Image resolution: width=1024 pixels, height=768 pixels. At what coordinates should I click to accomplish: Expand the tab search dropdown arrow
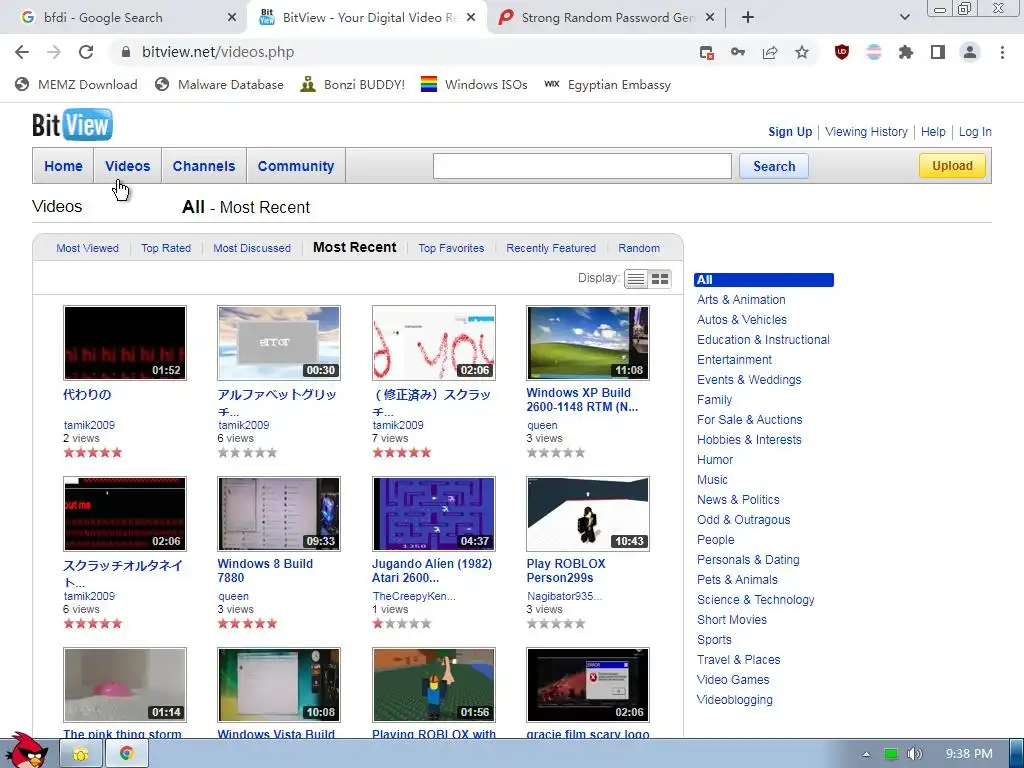pos(904,18)
